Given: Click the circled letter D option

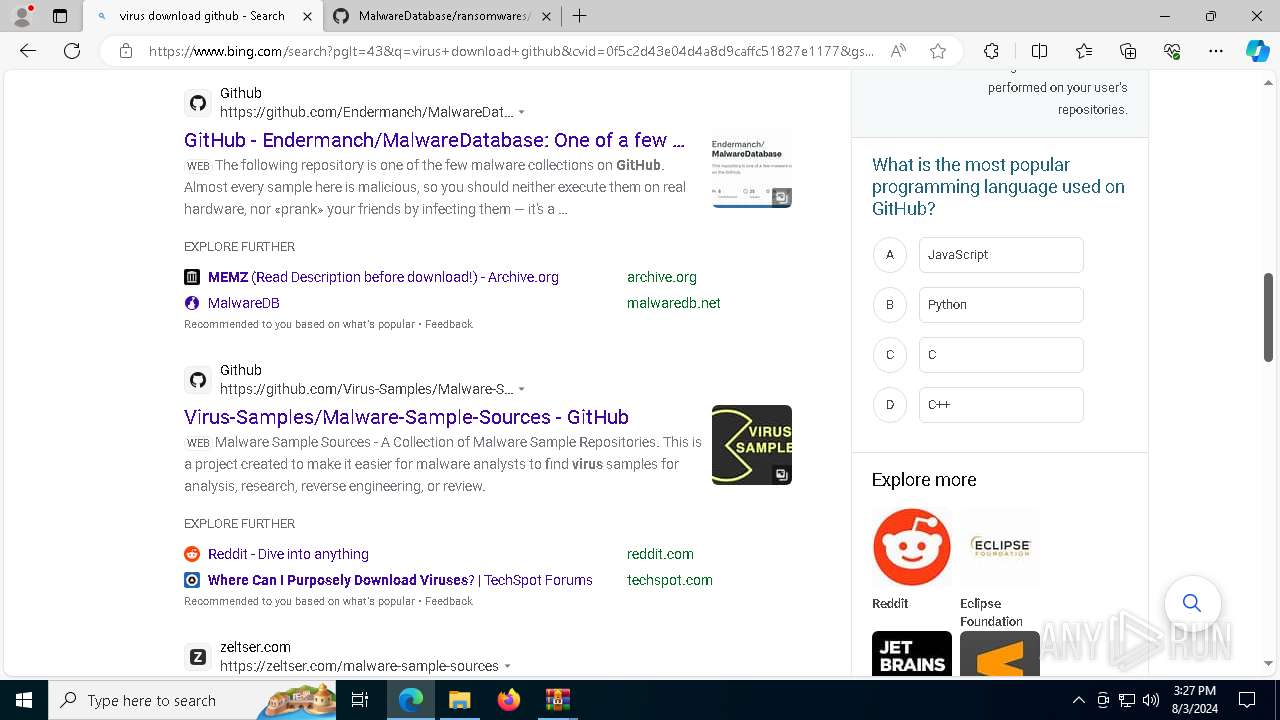Looking at the screenshot, I should point(890,405).
